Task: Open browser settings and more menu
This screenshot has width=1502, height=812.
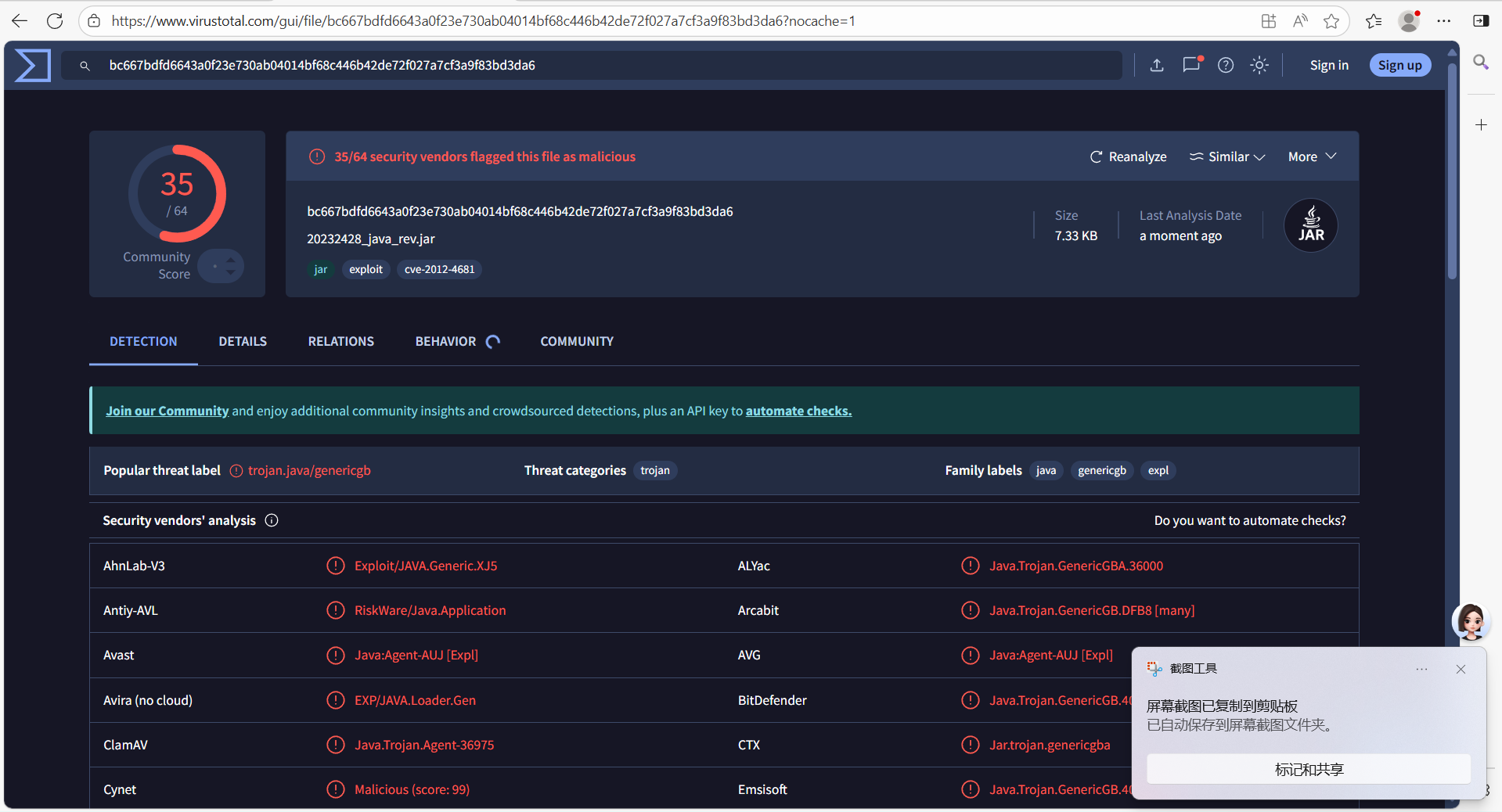Action: [x=1444, y=21]
